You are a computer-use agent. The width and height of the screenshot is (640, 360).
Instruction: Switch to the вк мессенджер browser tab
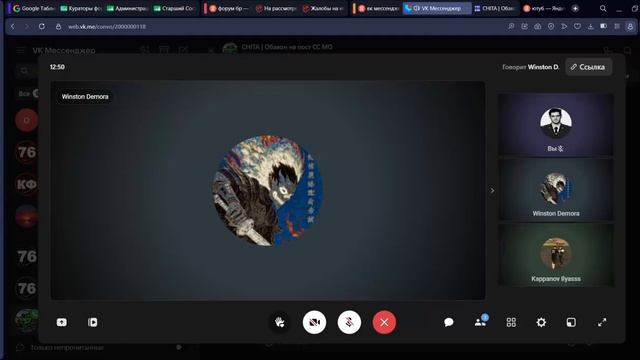coord(378,8)
